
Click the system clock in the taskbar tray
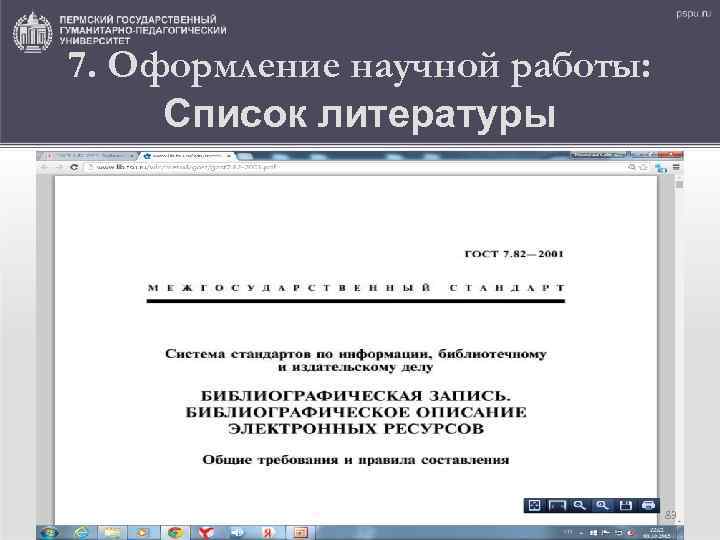click(656, 533)
